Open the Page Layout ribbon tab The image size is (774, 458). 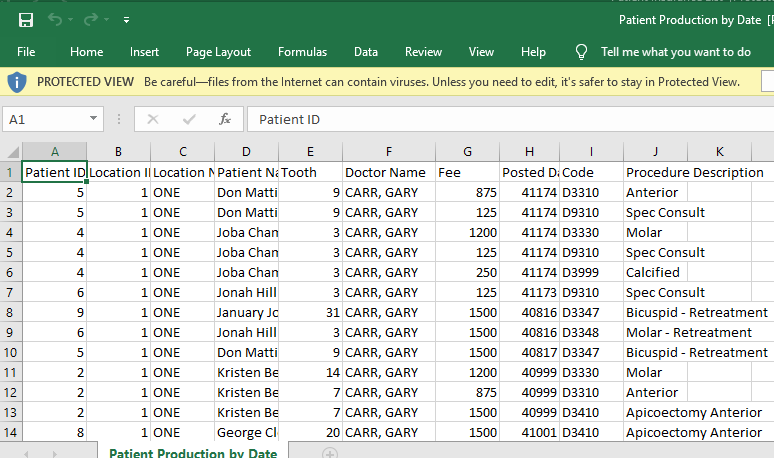218,52
